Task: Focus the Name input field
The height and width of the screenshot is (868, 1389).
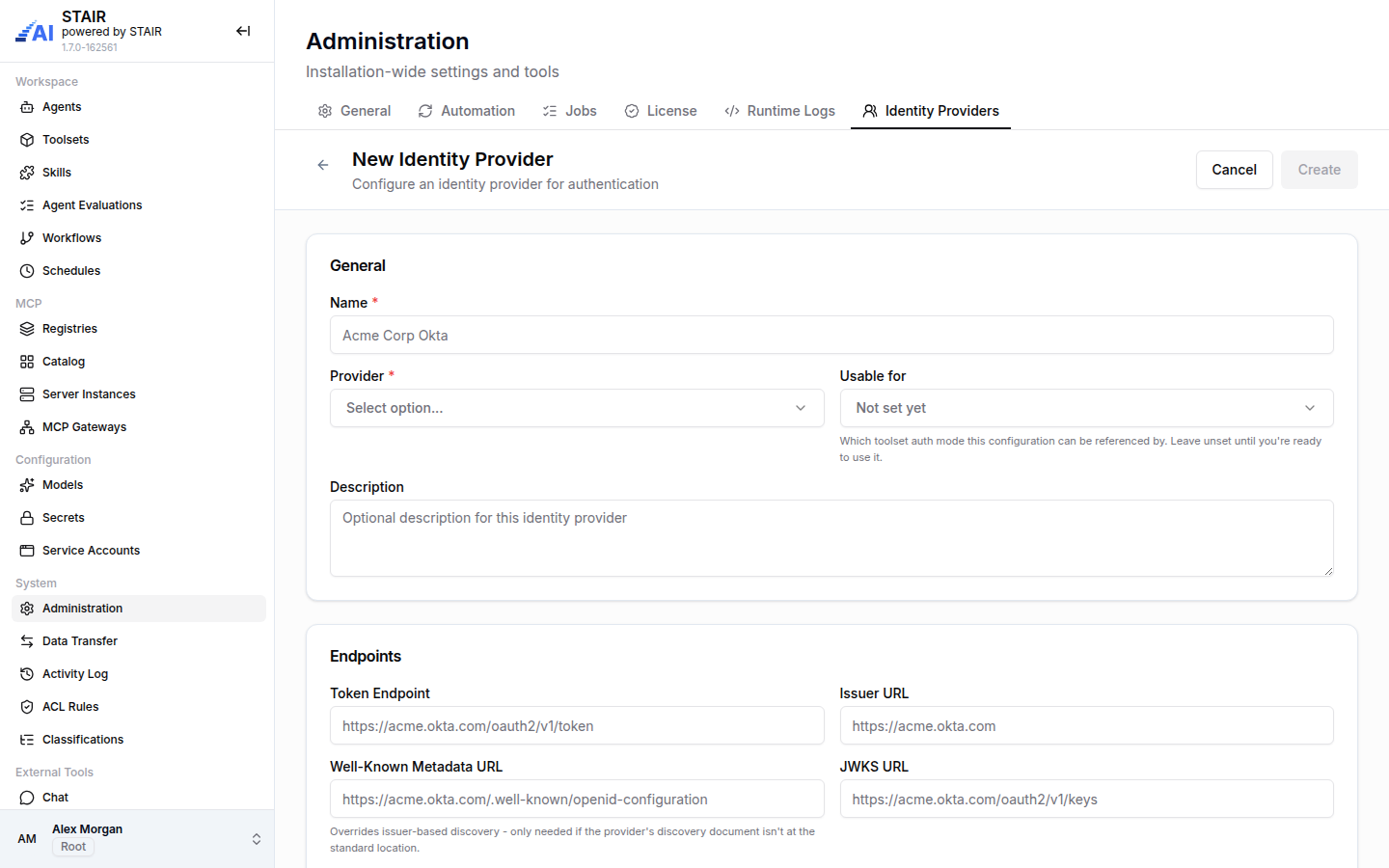Action: [x=831, y=335]
